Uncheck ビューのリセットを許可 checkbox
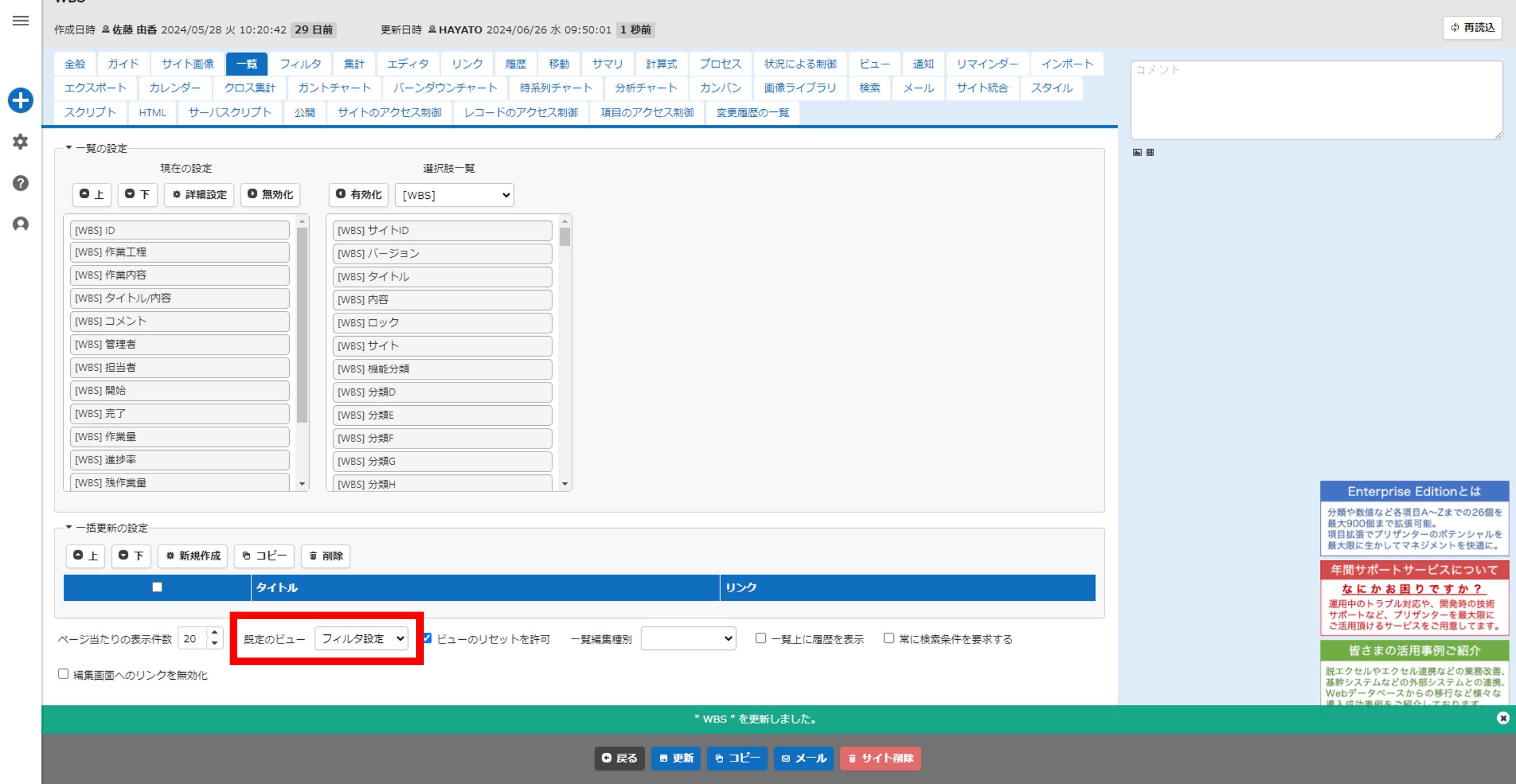 pos(428,638)
